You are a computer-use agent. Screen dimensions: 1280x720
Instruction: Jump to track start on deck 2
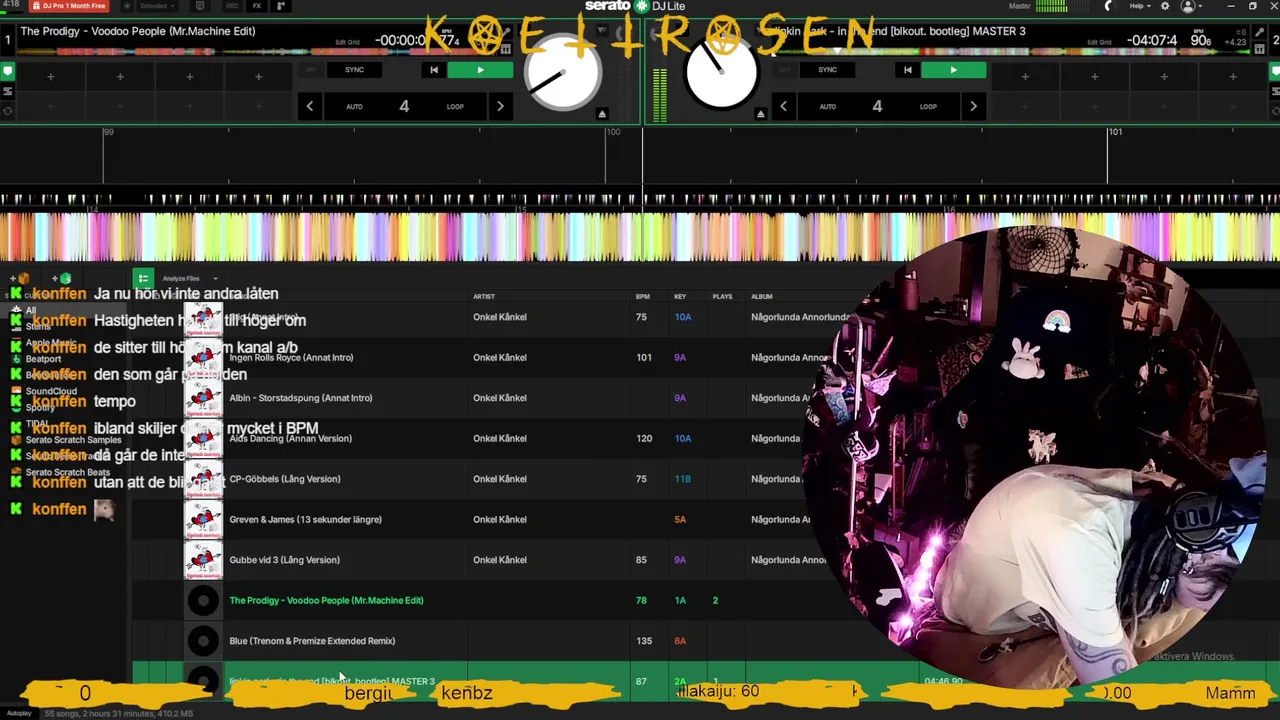907,70
